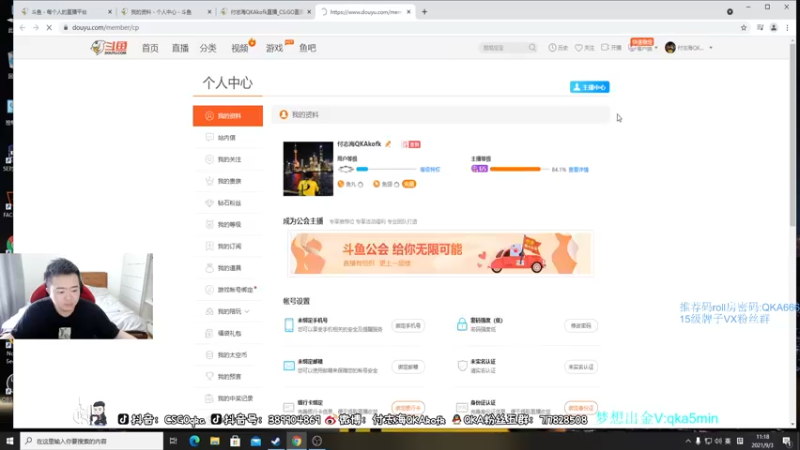Expand the account dropdown arrow in header
This screenshot has width=800, height=450.
711,48
